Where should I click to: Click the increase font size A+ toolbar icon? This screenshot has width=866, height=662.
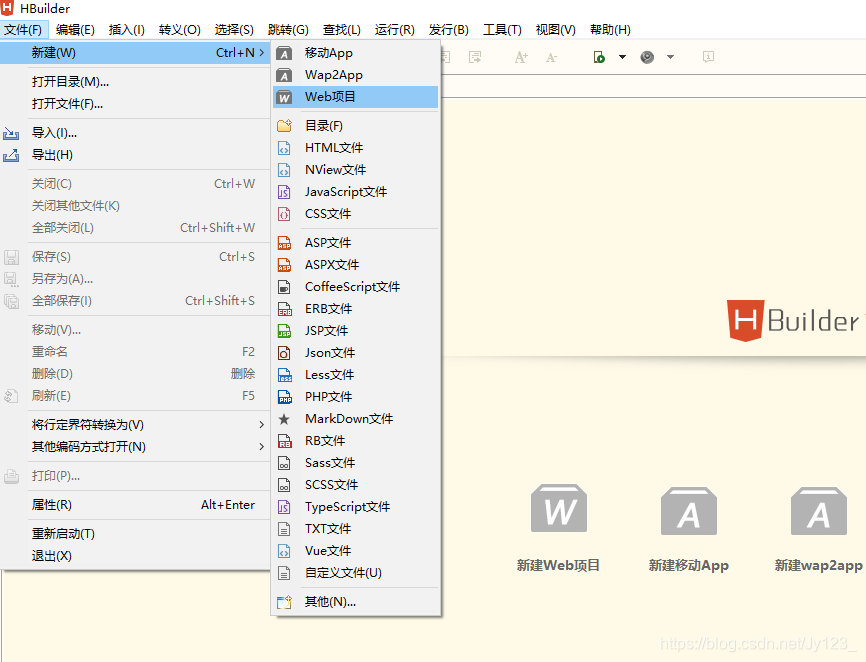(x=521, y=57)
